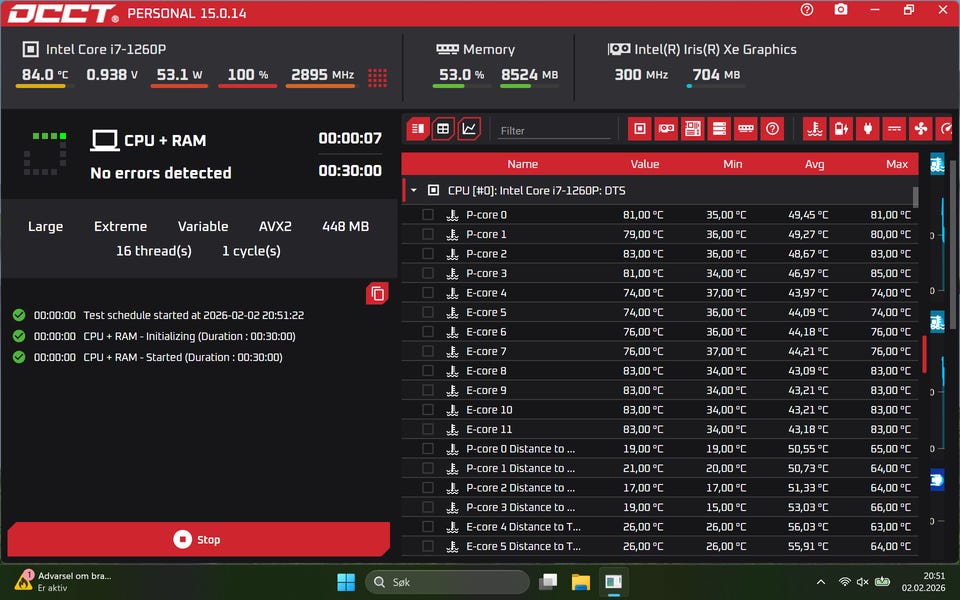
Task: Open the help icon in title bar
Action: 807,10
